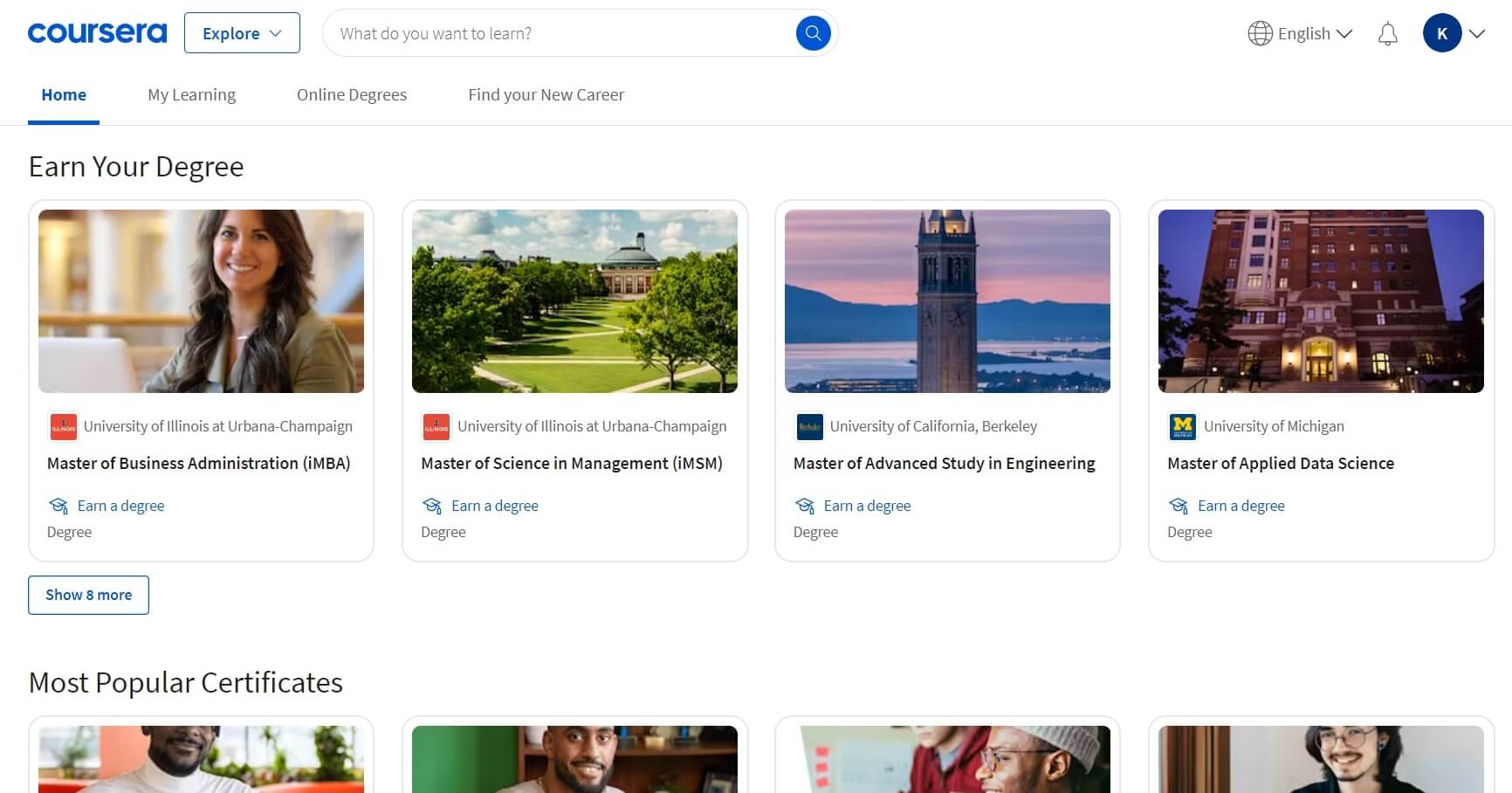
Task: Click graduation cap icon on Data Science card
Action: click(1179, 506)
